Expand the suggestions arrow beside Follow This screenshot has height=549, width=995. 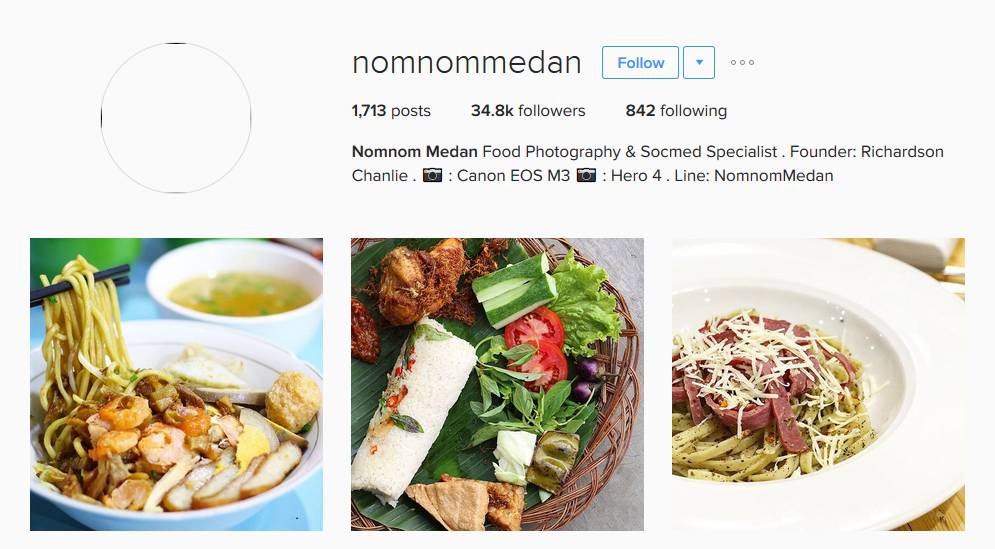pos(699,63)
